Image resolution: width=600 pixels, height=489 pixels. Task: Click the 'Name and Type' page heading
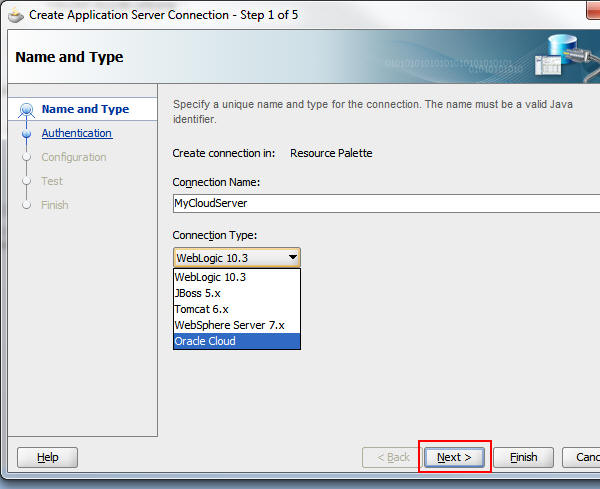point(69,57)
